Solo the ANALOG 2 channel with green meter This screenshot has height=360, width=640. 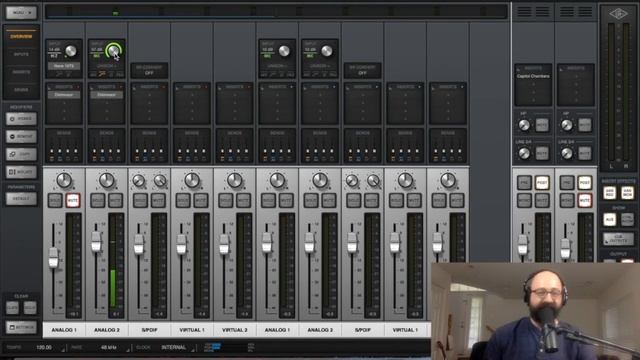tap(98, 200)
